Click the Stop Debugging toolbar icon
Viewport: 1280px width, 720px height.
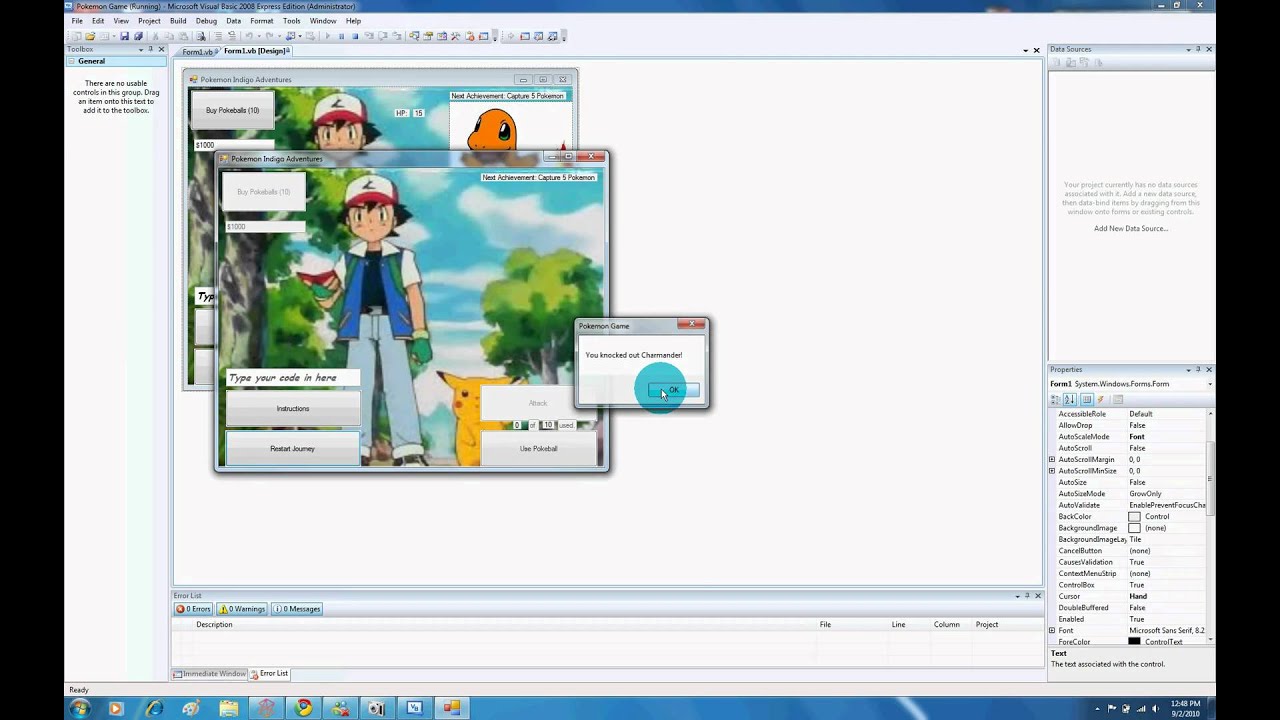355,36
